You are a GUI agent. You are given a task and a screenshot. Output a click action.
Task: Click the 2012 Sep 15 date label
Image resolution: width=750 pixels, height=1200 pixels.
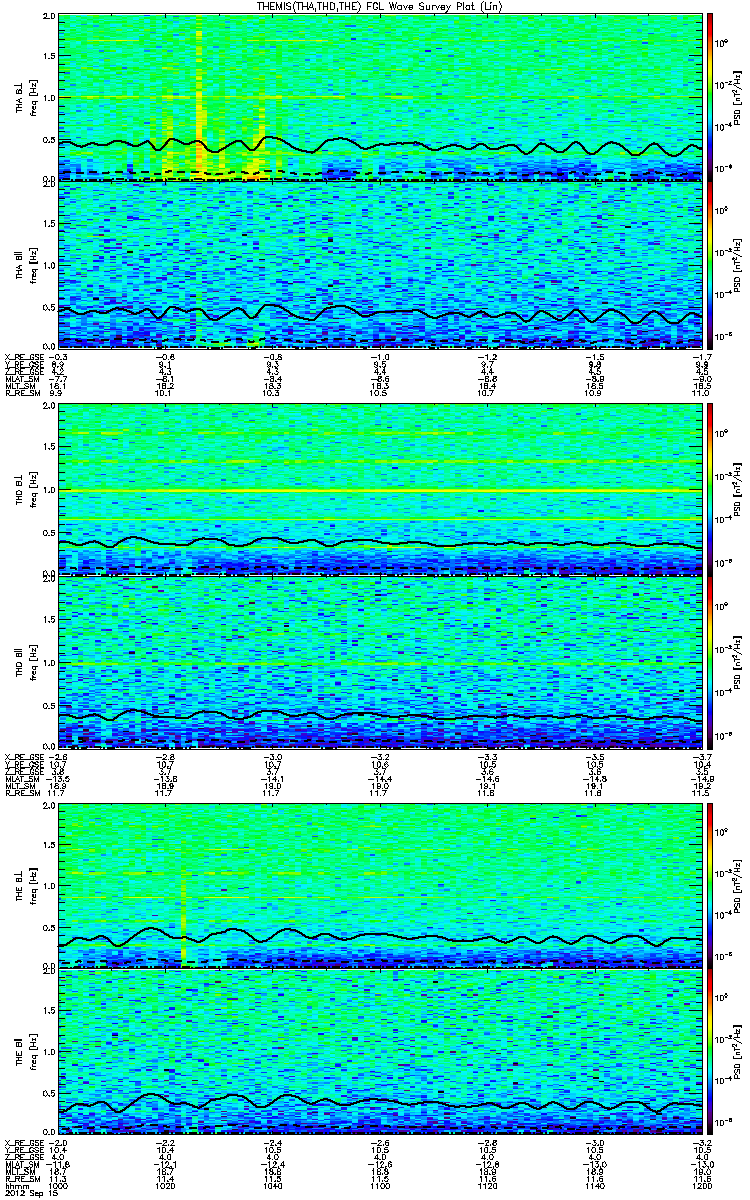tap(27, 1193)
